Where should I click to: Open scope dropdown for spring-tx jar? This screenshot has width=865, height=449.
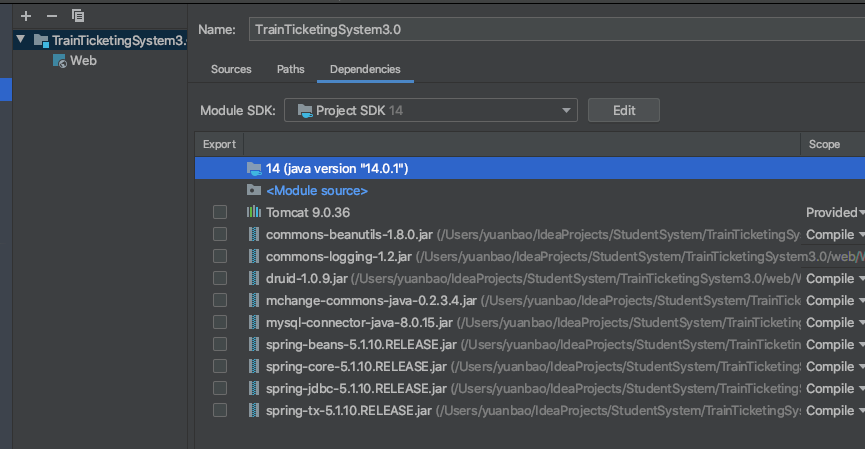(x=835, y=411)
